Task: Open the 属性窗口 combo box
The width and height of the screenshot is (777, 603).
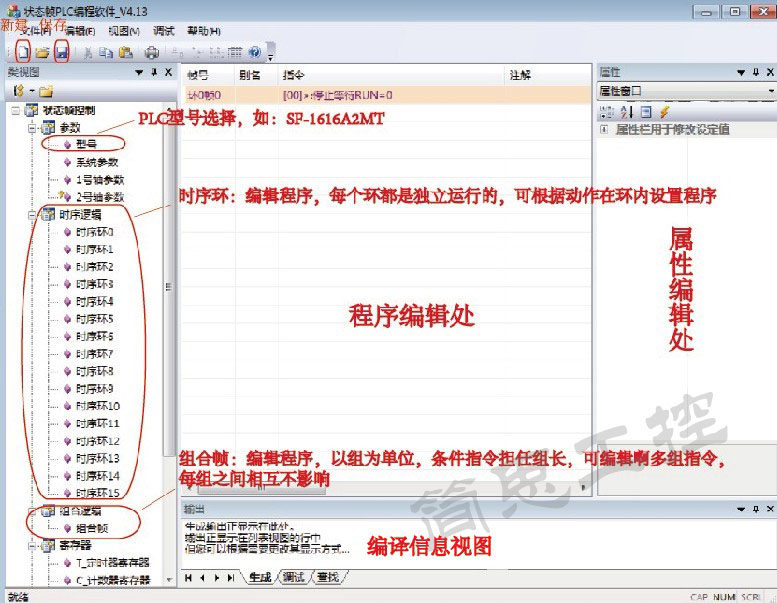Action: pyautogui.click(x=686, y=91)
